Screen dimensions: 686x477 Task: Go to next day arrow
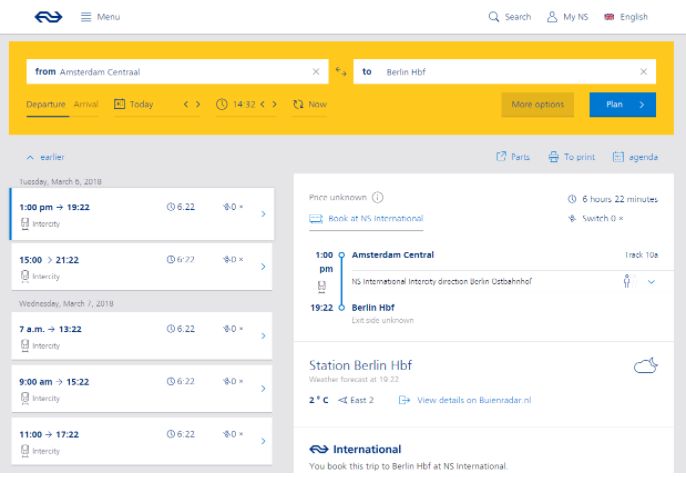click(198, 105)
